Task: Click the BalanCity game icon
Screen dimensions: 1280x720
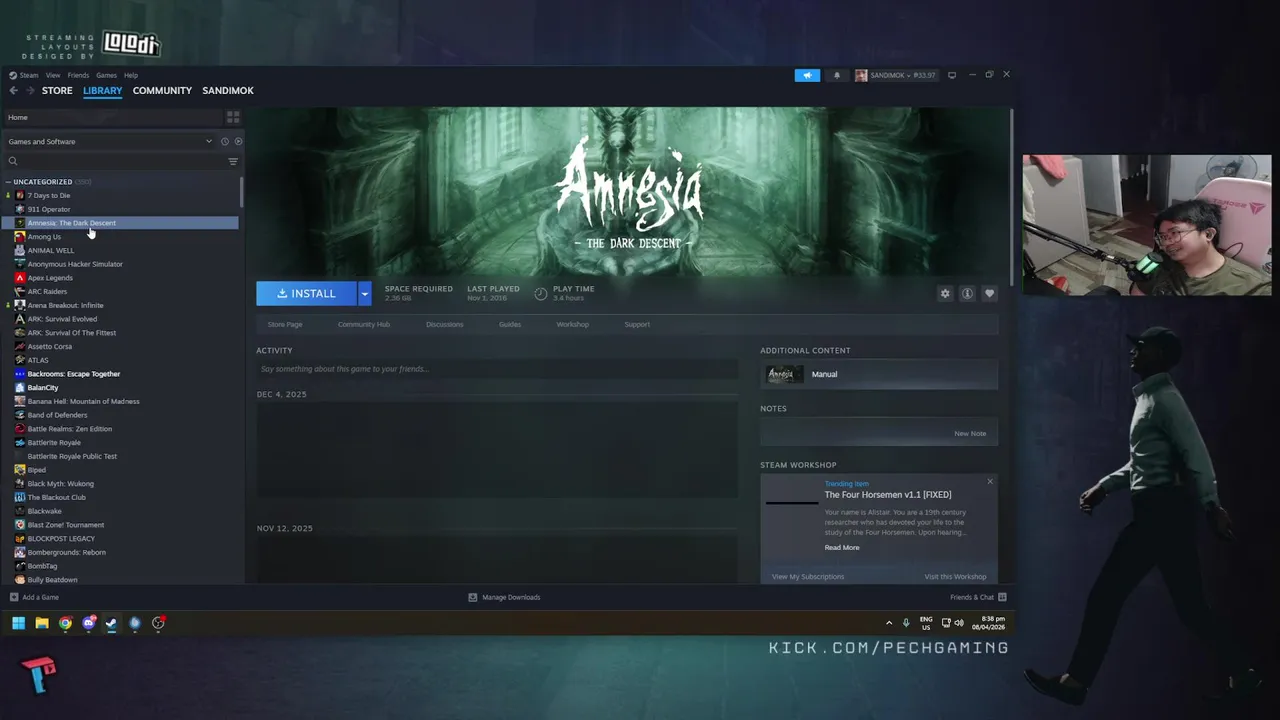Action: click(20, 387)
